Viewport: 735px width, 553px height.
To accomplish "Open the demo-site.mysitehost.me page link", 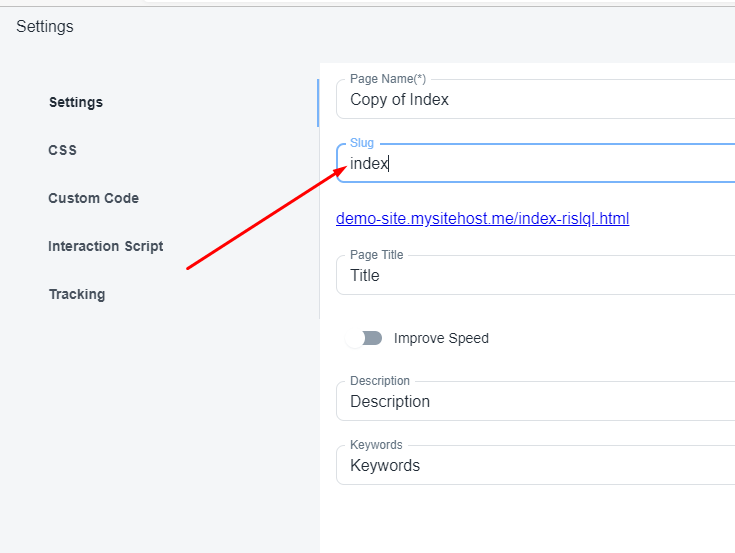I will point(482,218).
